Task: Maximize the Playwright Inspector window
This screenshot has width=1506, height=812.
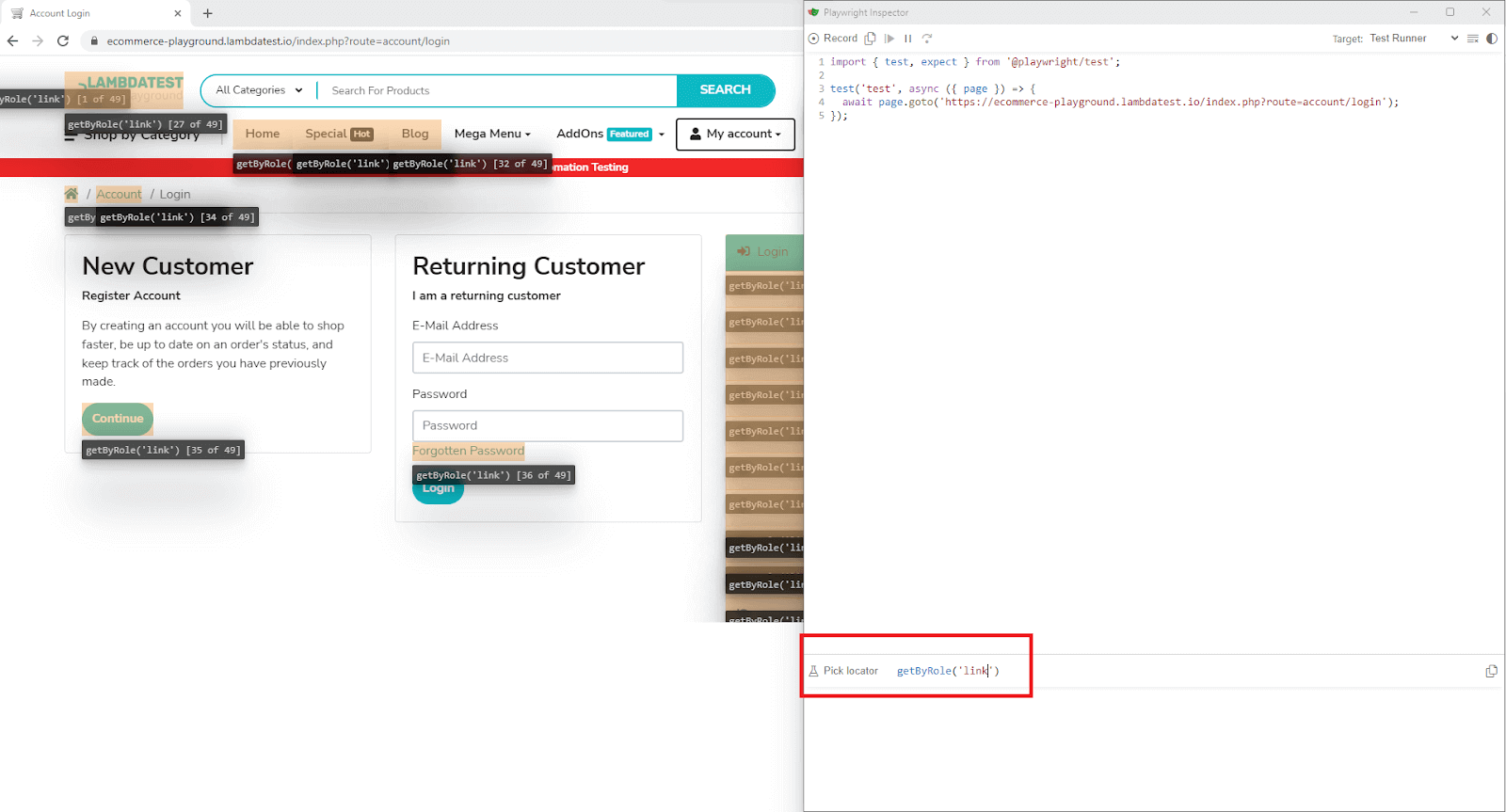Action: (1450, 12)
